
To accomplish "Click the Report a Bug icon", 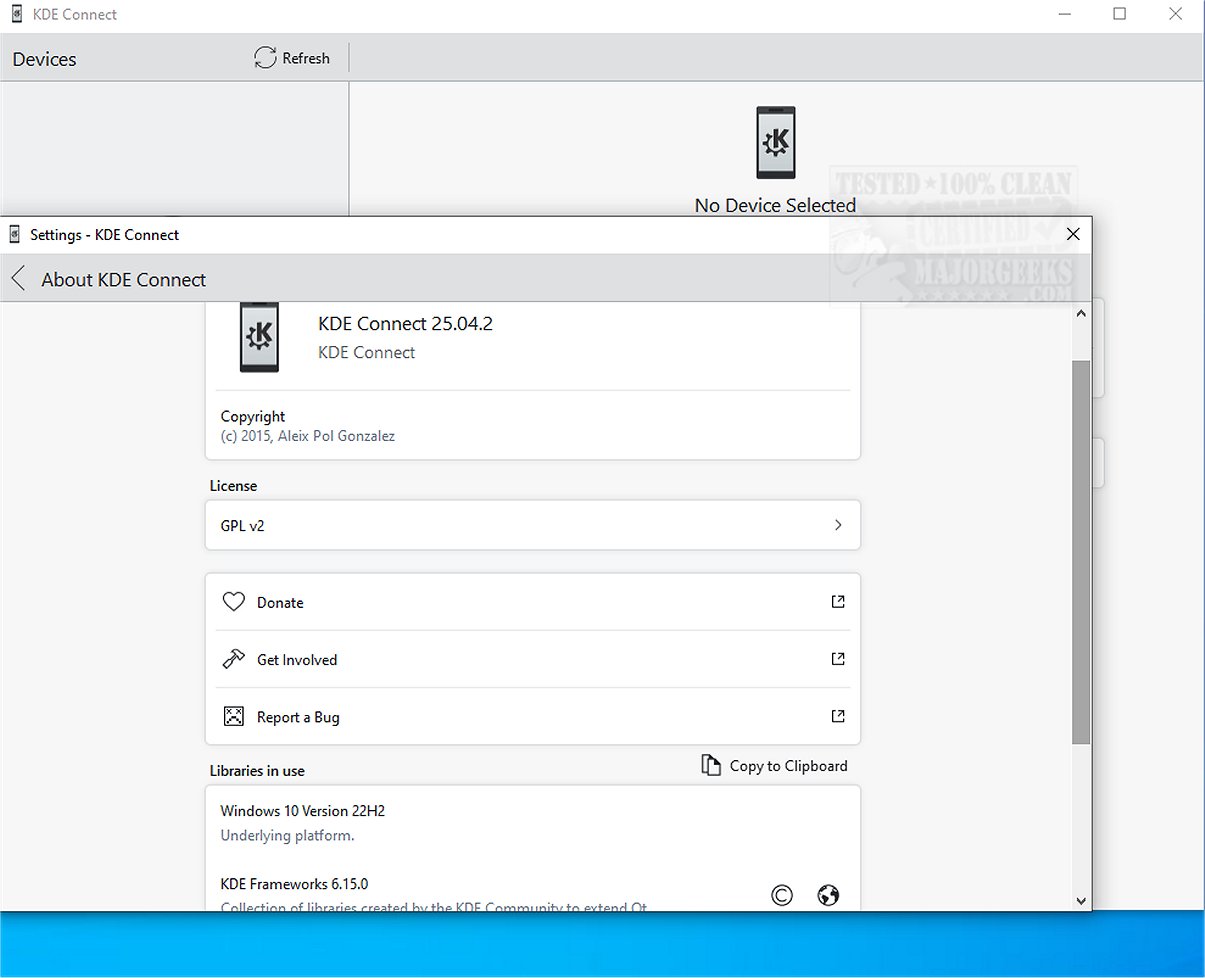I will [x=233, y=716].
